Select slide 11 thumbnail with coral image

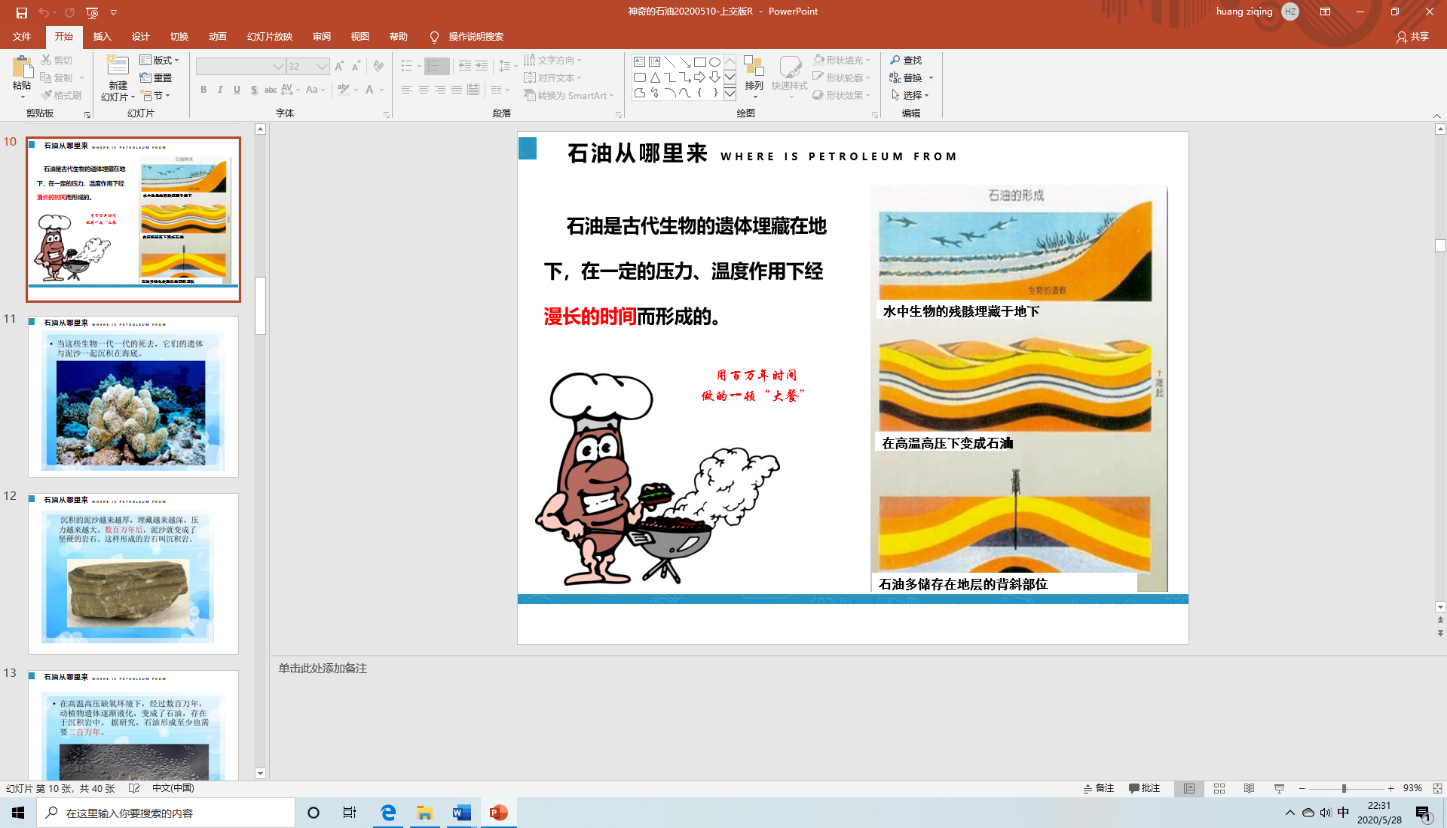pos(133,397)
